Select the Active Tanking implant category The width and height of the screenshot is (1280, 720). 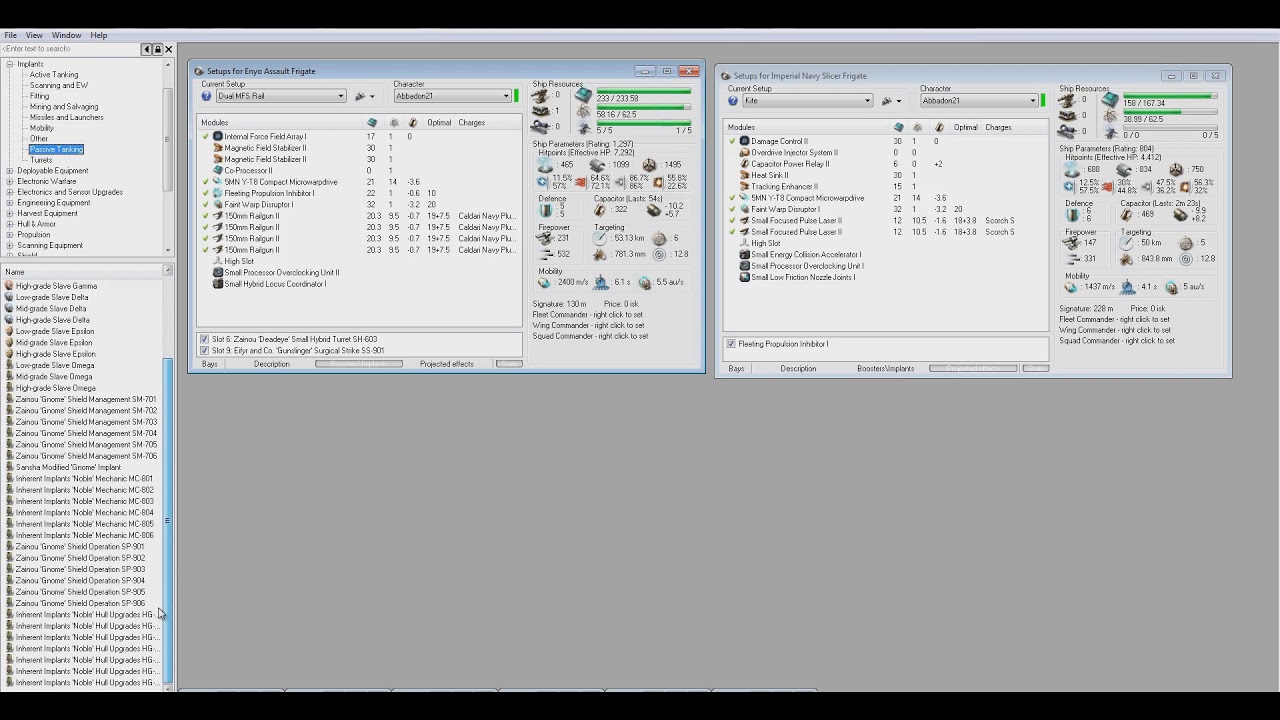tap(54, 75)
